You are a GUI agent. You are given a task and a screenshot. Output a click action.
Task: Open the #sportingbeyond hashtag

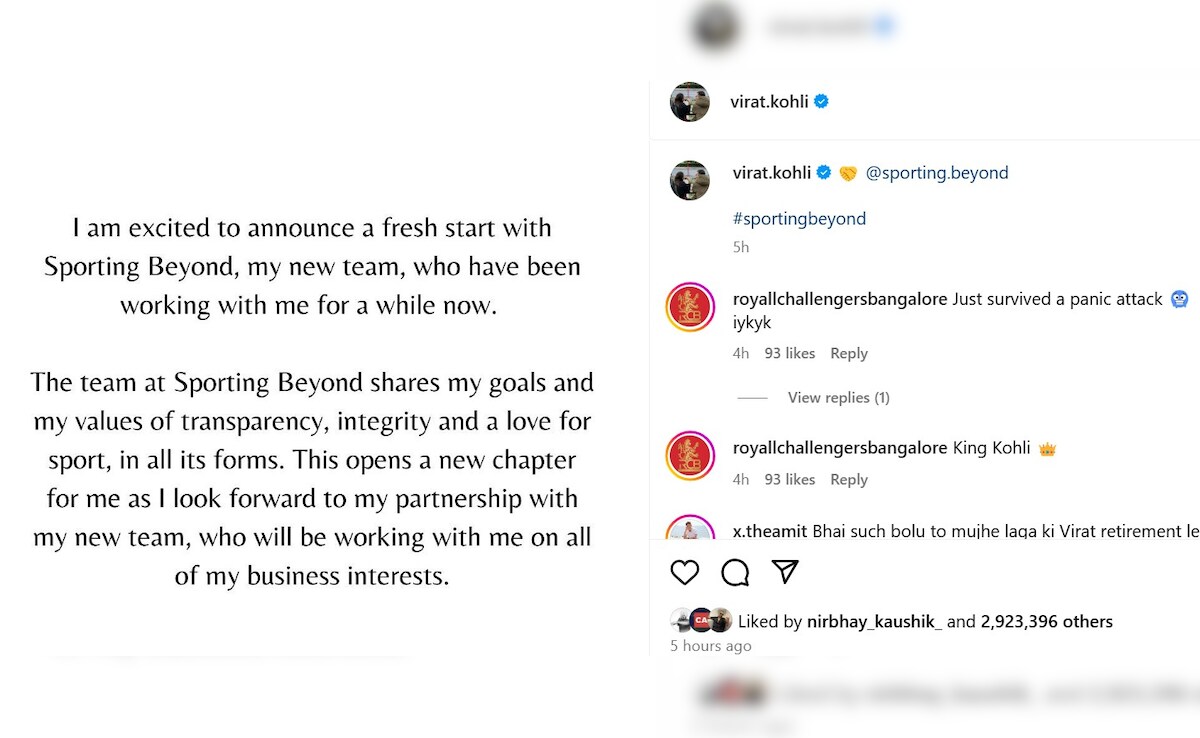pos(799,219)
